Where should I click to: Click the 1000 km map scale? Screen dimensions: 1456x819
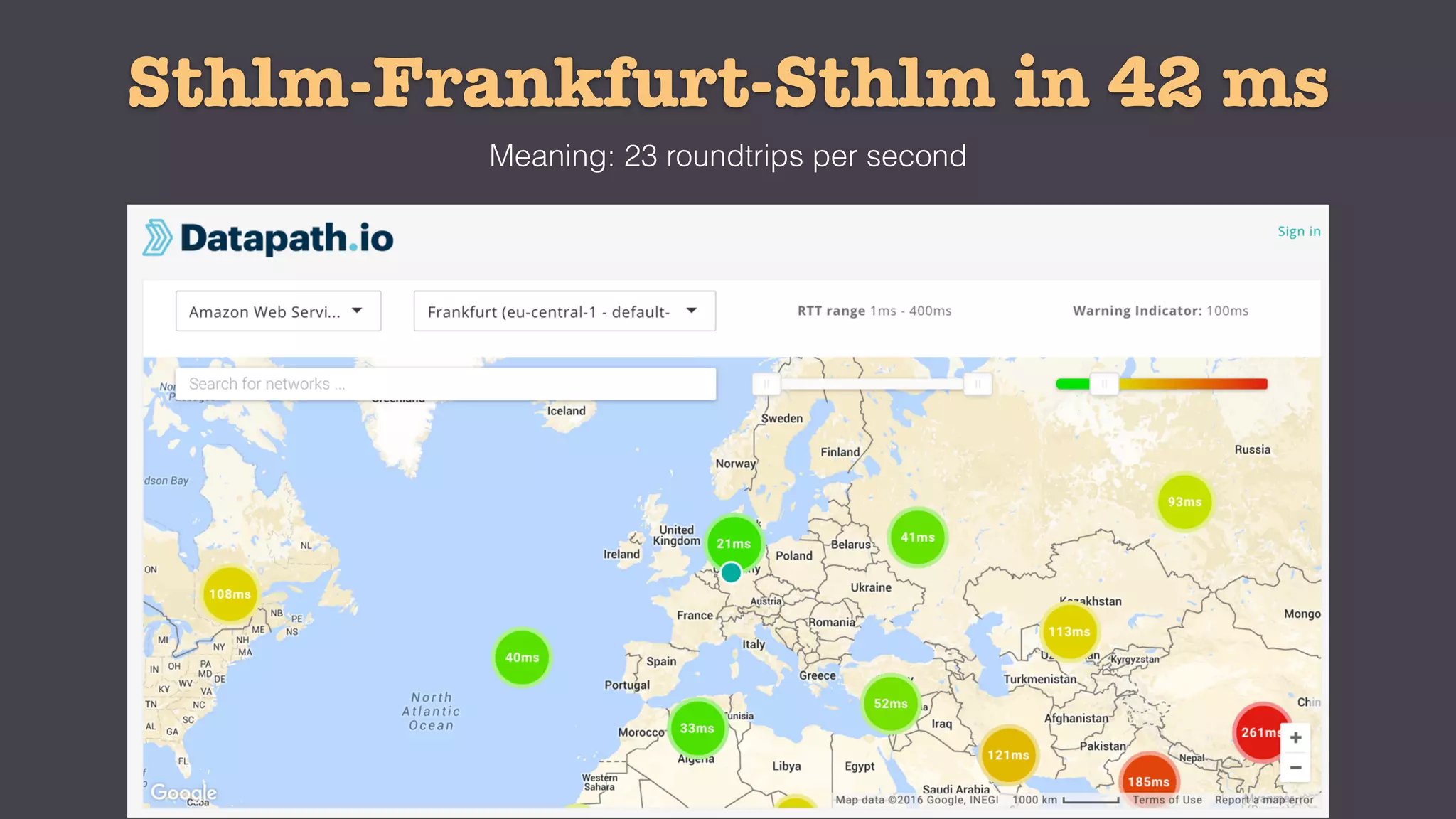pyautogui.click(x=1066, y=800)
